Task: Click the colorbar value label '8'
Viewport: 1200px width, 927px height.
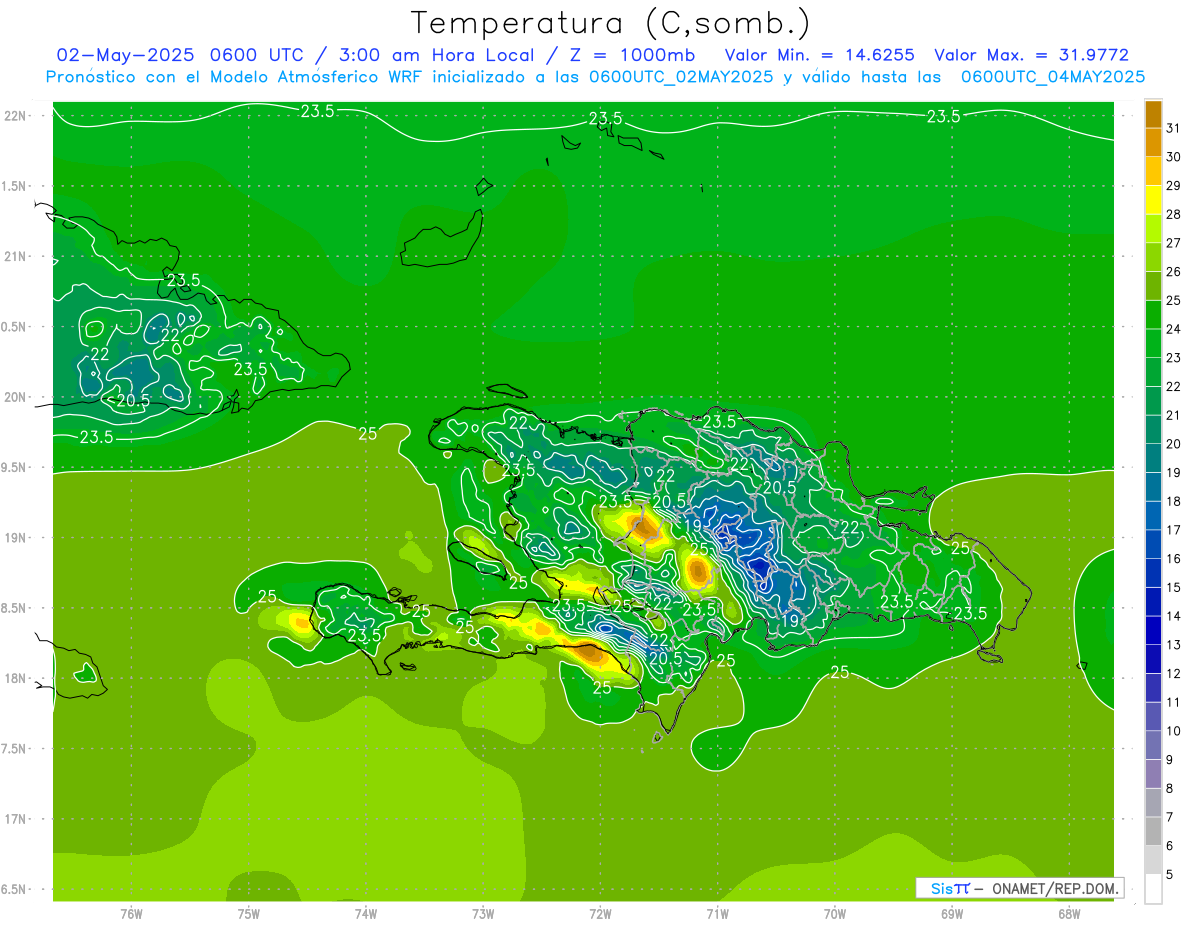Action: 1170,788
